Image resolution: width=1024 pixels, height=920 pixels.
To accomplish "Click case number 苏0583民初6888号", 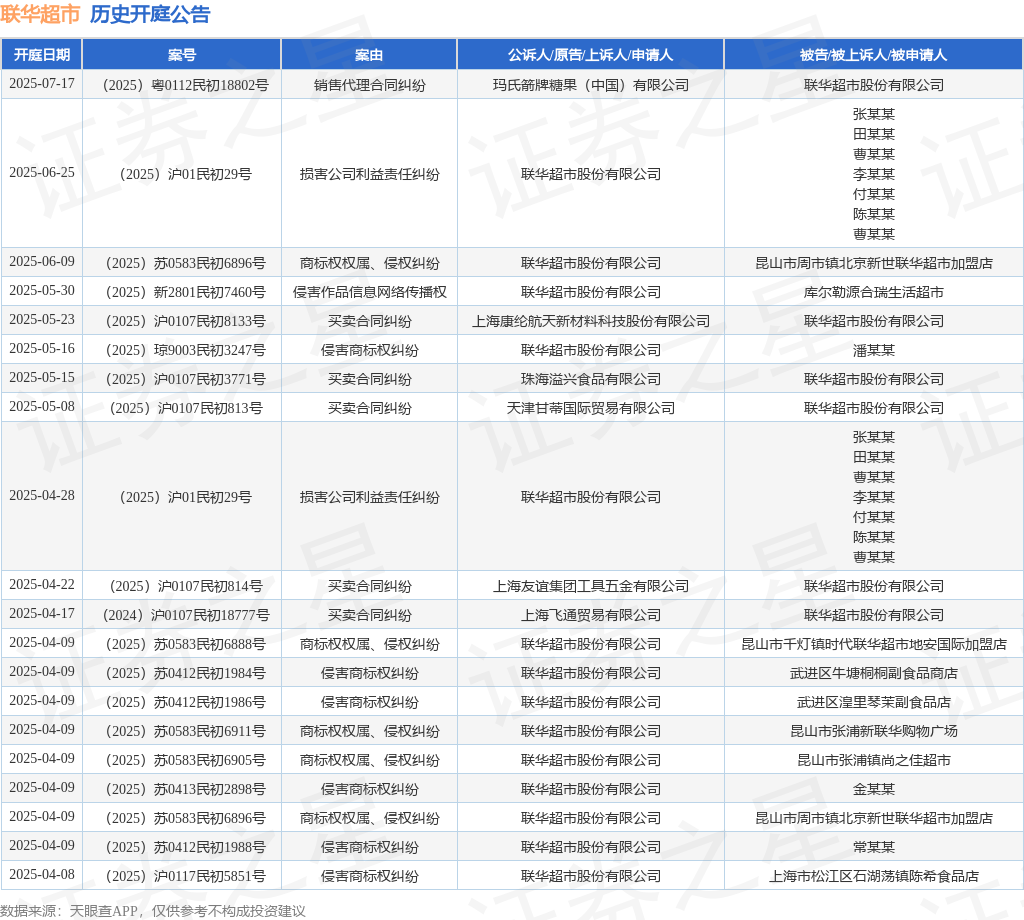I will 185,644.
